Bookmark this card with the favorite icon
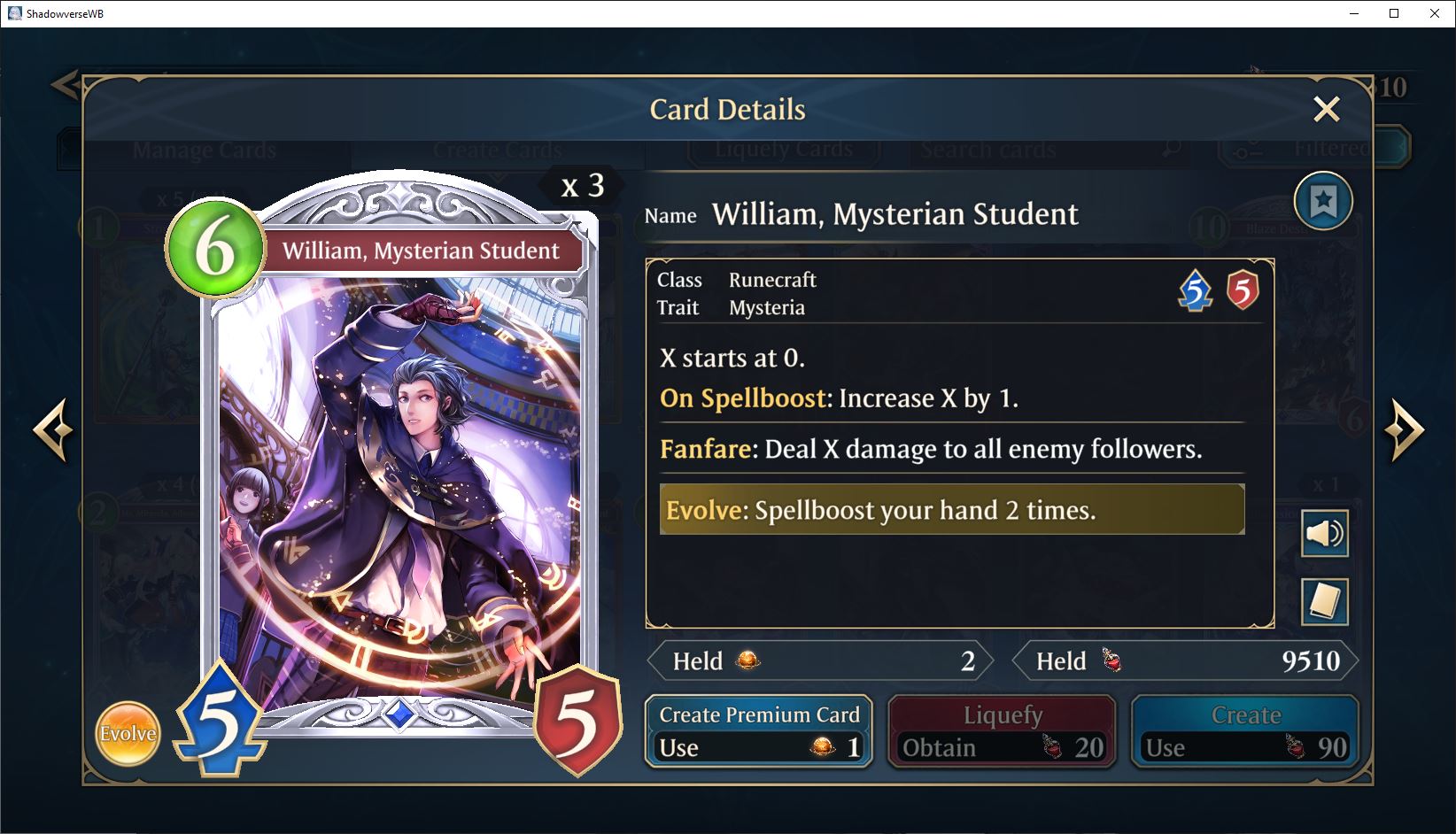This screenshot has width=1456, height=834. click(1323, 202)
